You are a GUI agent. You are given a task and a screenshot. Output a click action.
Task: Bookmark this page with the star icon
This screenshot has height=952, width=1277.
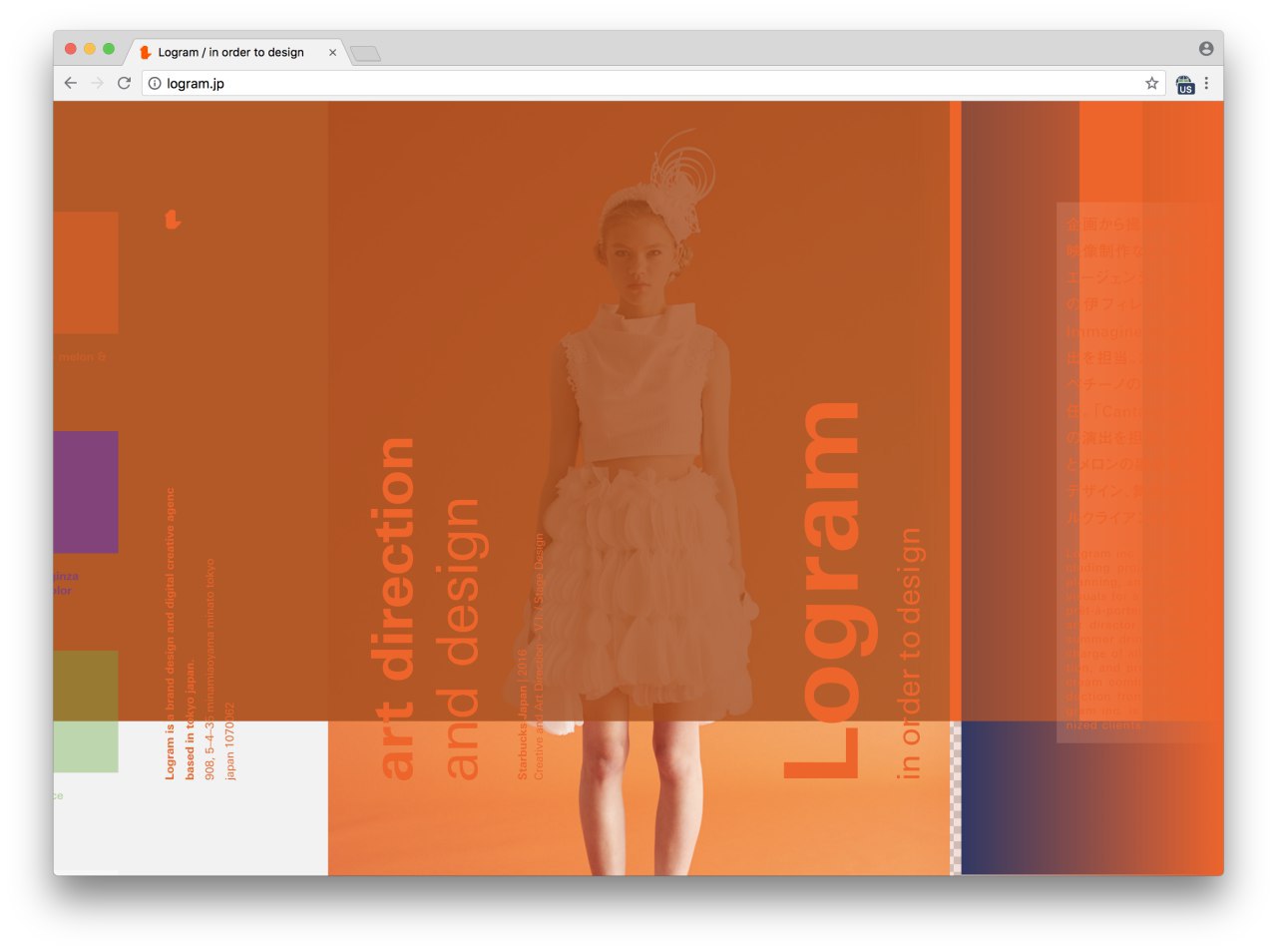pyautogui.click(x=1151, y=83)
